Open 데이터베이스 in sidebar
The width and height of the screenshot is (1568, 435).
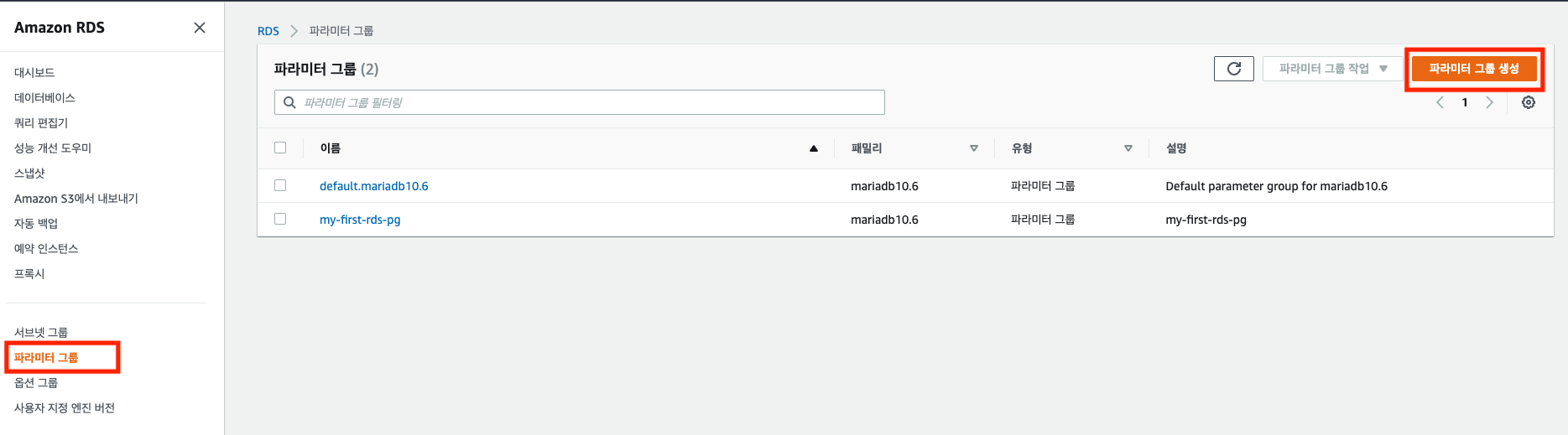pyautogui.click(x=44, y=98)
